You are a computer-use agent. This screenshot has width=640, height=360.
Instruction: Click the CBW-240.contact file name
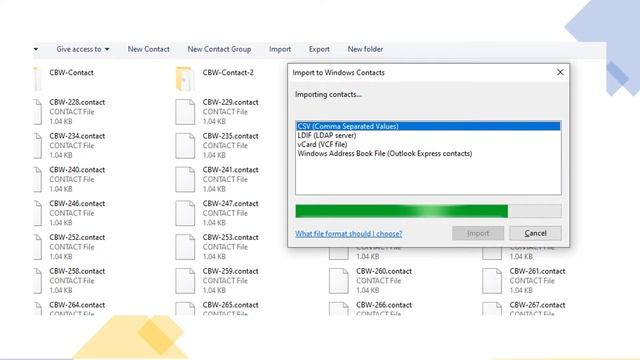[x=77, y=170]
